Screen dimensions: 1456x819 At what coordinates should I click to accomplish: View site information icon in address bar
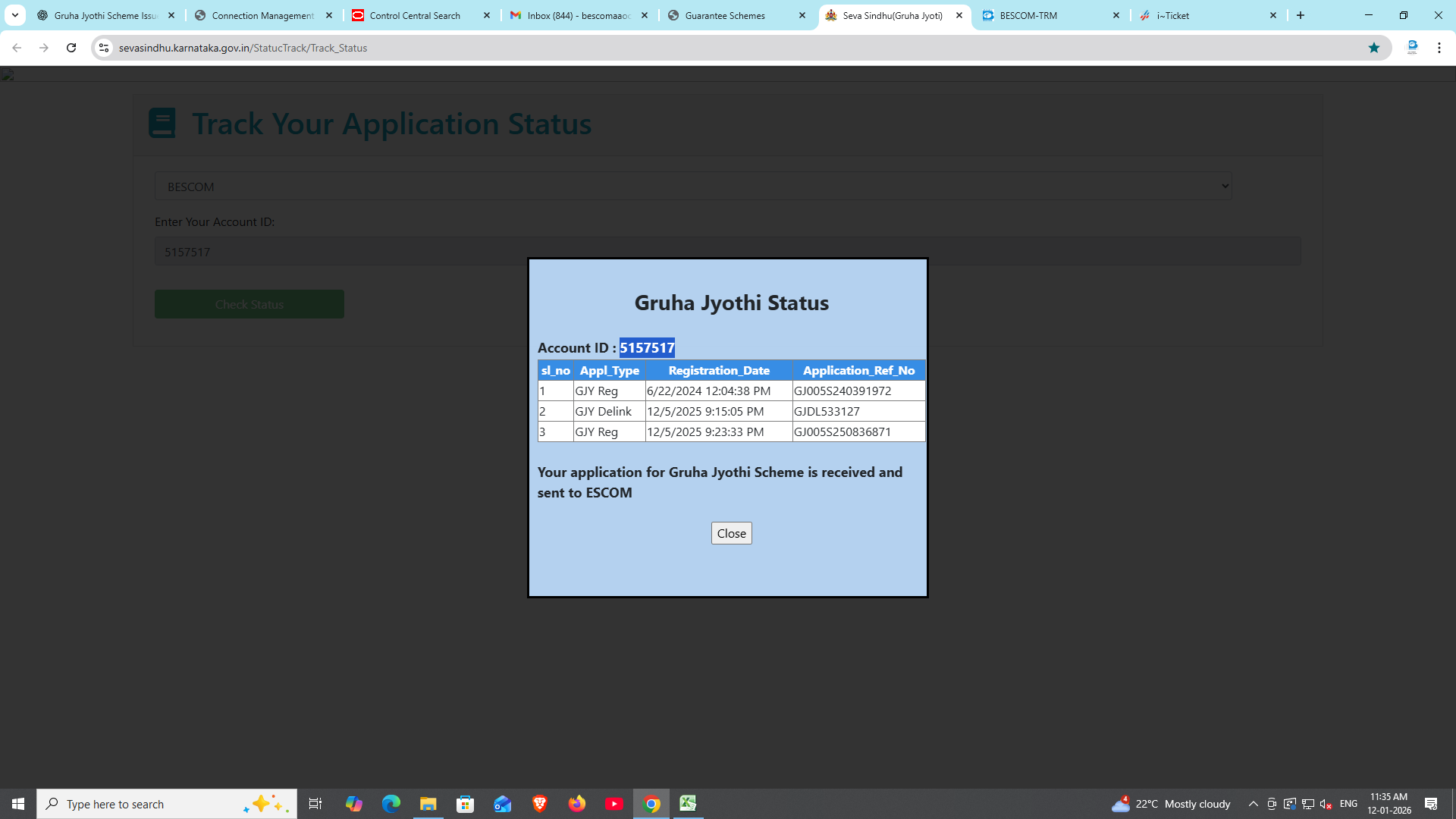[104, 48]
